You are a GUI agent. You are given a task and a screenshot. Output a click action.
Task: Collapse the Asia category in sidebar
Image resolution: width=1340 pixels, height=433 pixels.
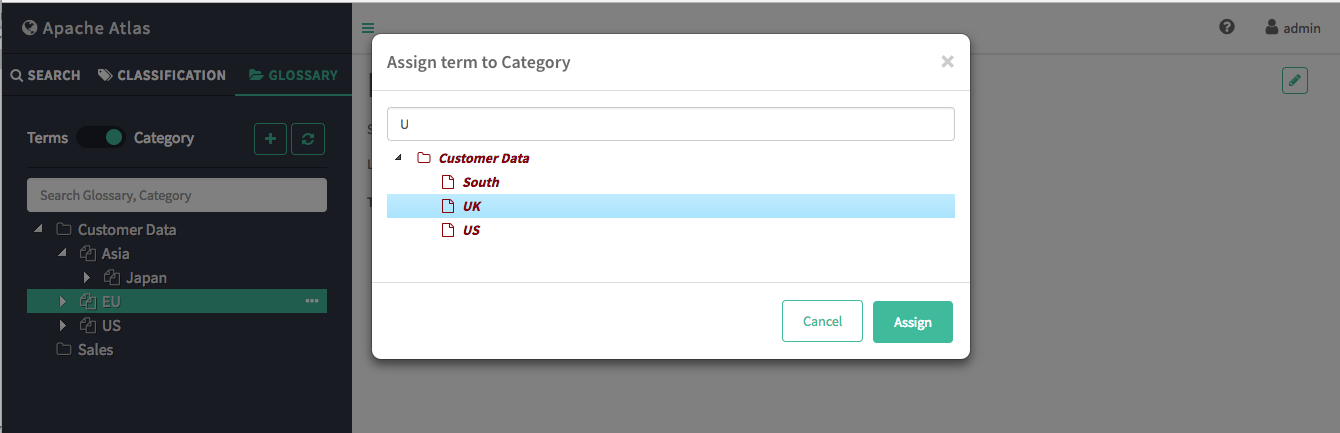pos(62,254)
